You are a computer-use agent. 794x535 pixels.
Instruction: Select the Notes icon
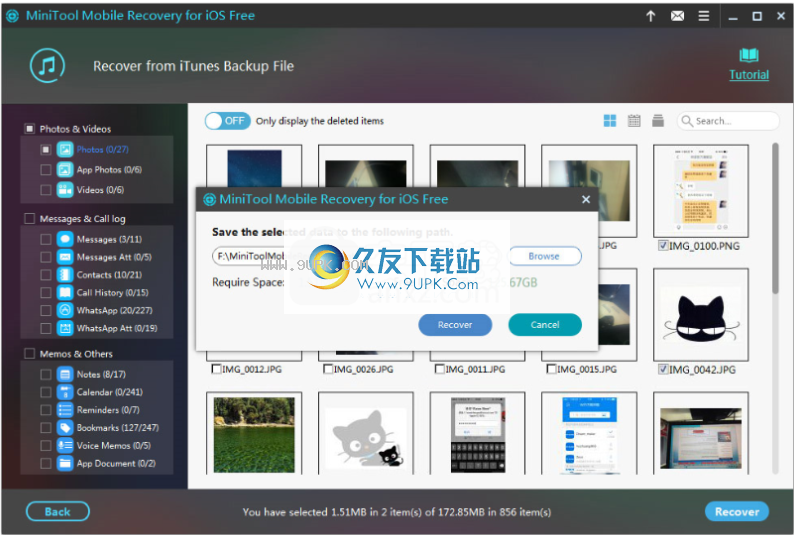pos(65,375)
